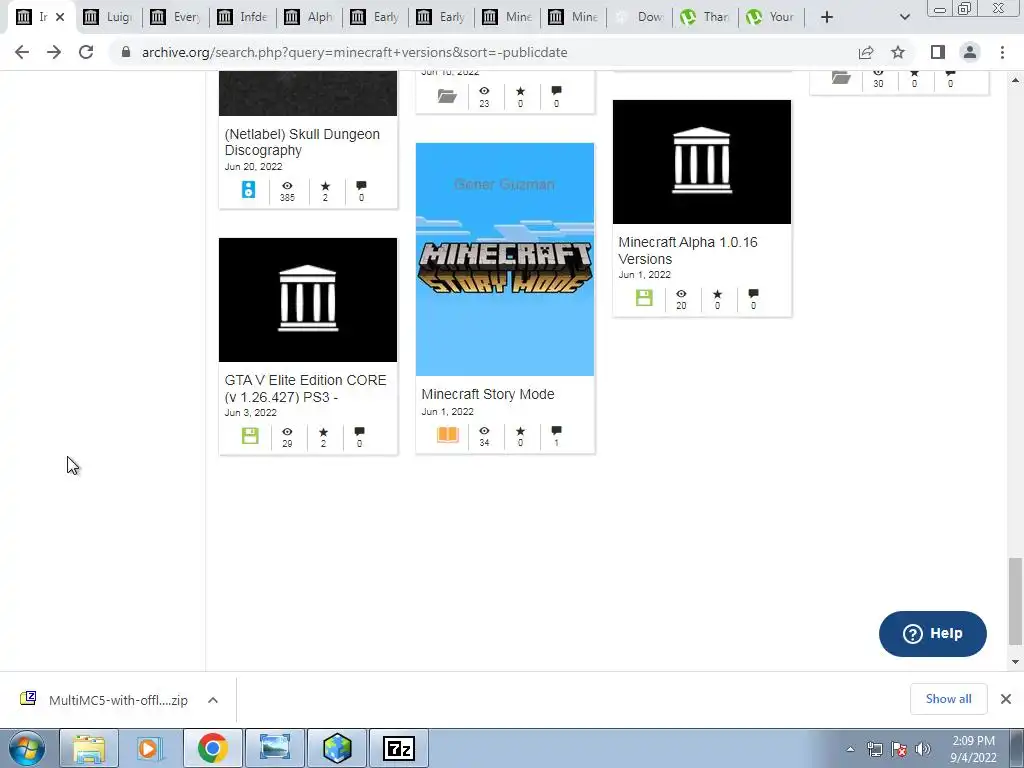Click reviews bubble on Minecraft Alpha card

pyautogui.click(x=754, y=294)
